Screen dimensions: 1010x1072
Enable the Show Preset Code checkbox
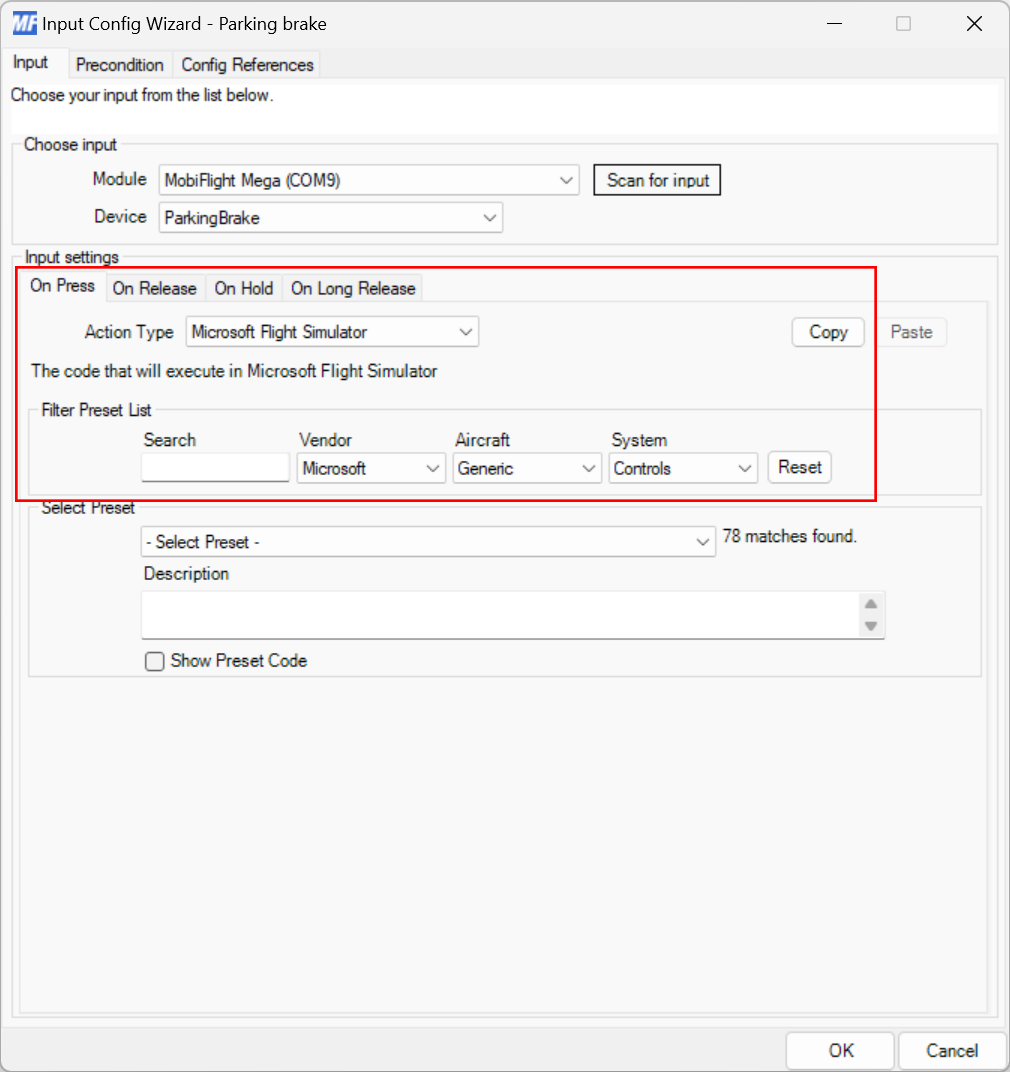(x=155, y=661)
